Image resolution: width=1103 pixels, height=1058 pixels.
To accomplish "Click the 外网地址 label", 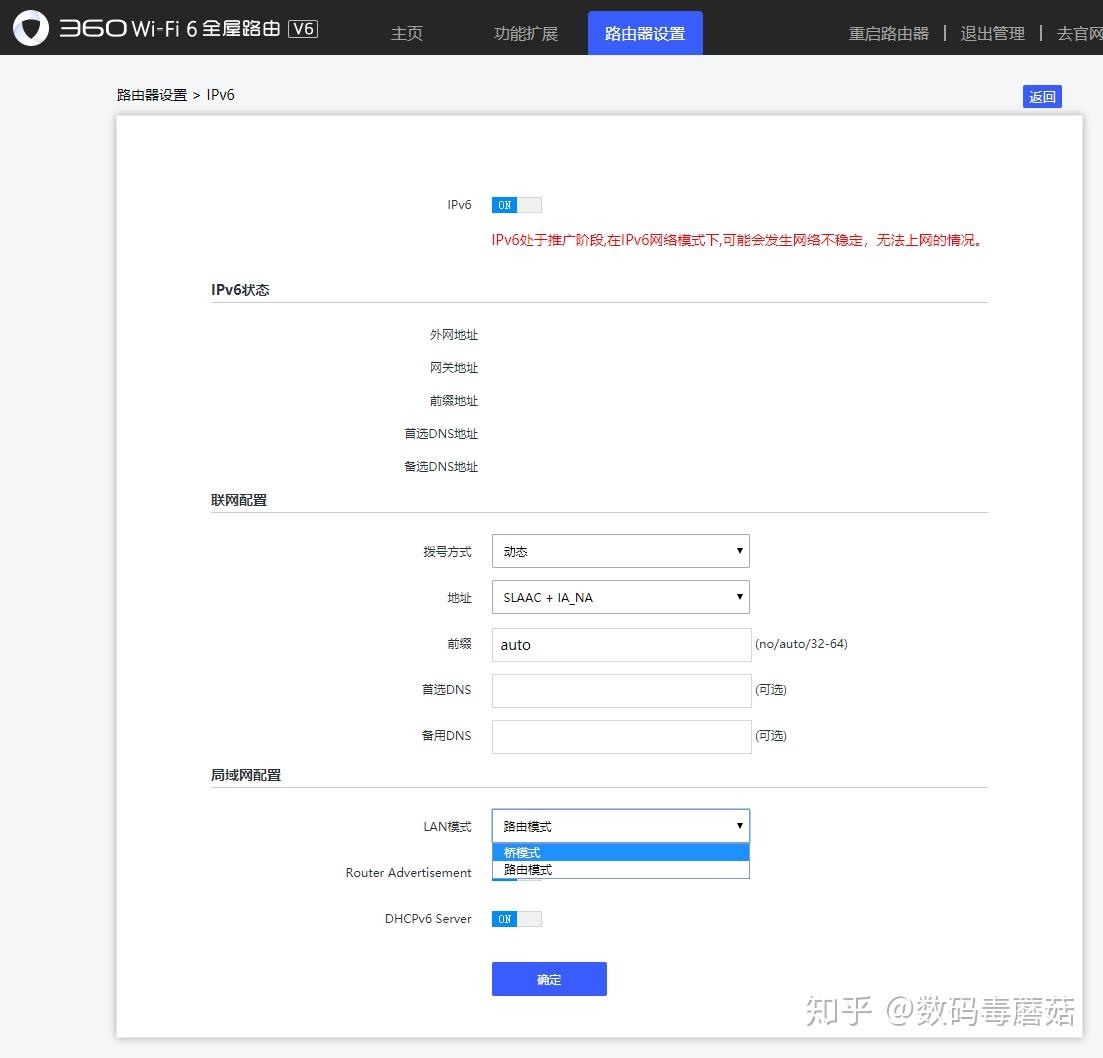I will [x=454, y=335].
